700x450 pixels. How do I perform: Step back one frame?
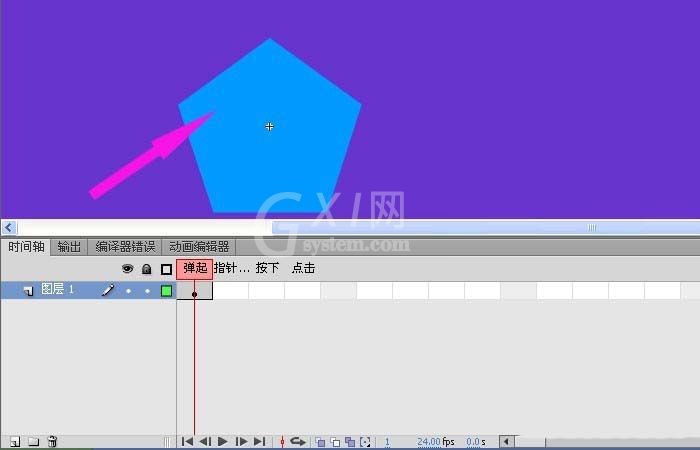click(205, 442)
